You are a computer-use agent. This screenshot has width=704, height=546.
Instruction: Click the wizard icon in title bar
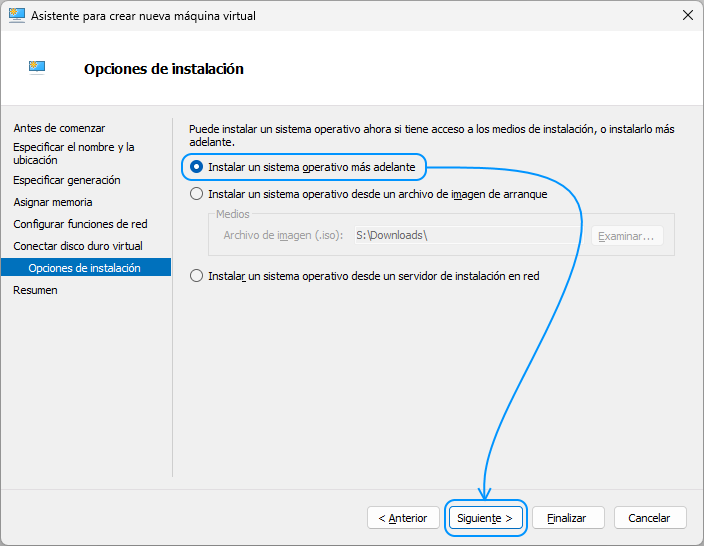pos(17,15)
